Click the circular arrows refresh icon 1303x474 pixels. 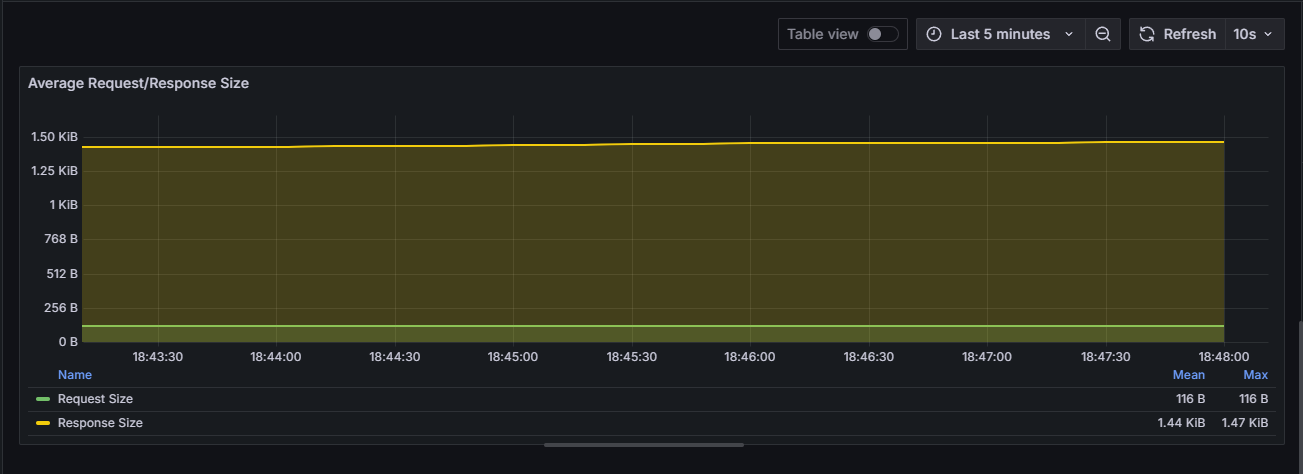coord(1147,34)
